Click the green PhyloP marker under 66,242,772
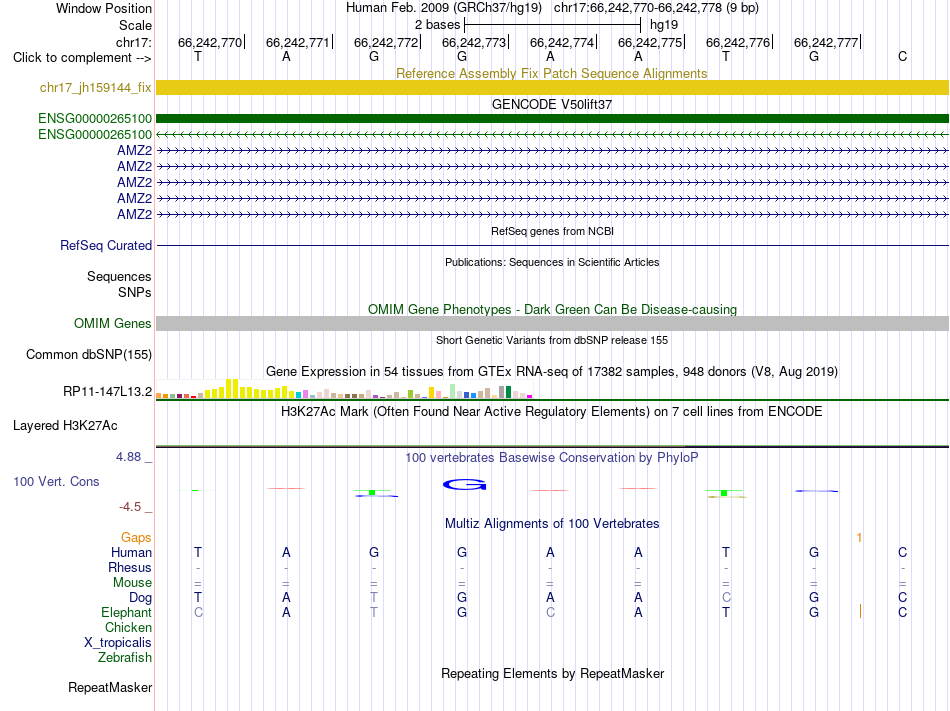950x711 pixels. 372,492
